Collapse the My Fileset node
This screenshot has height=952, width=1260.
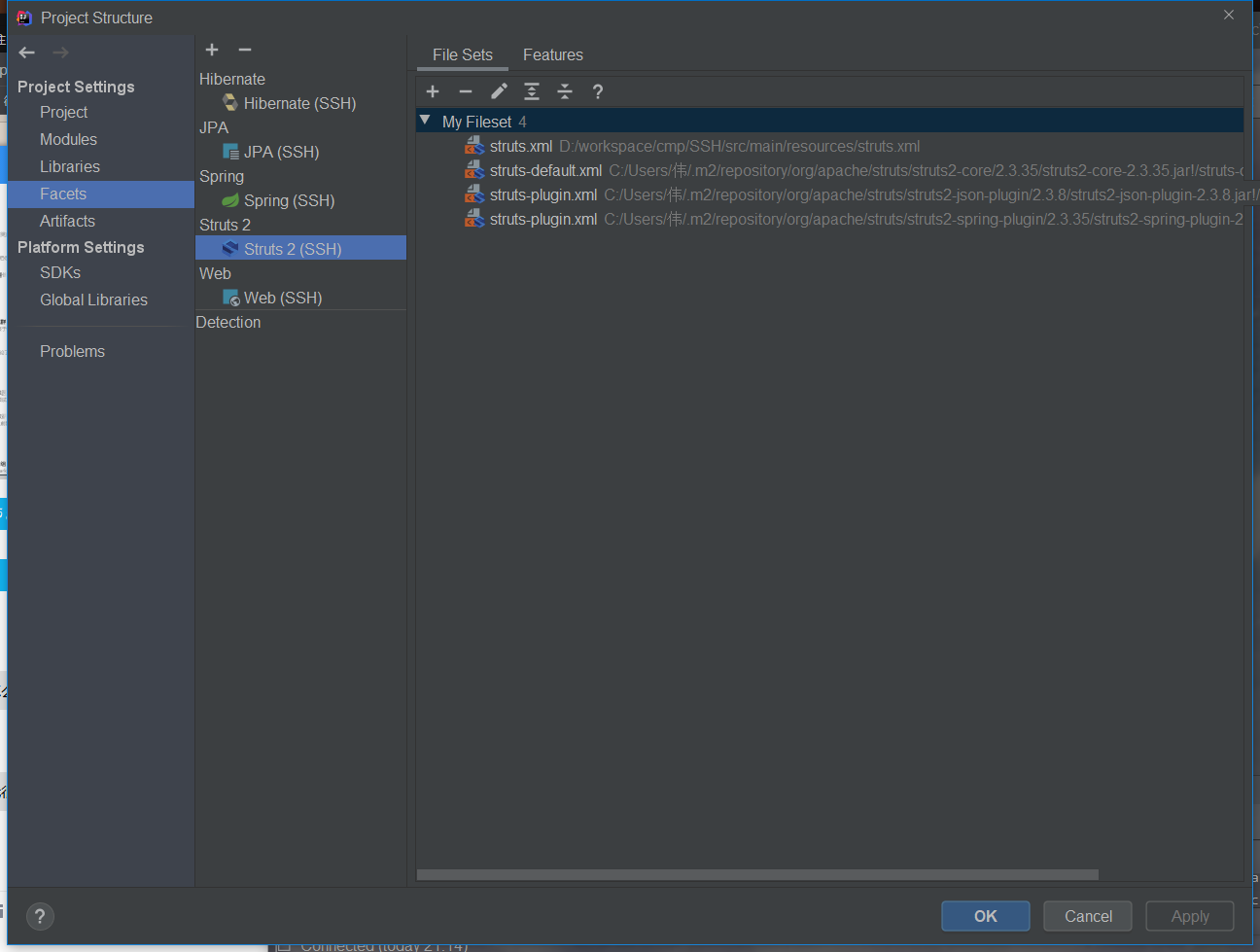(425, 121)
